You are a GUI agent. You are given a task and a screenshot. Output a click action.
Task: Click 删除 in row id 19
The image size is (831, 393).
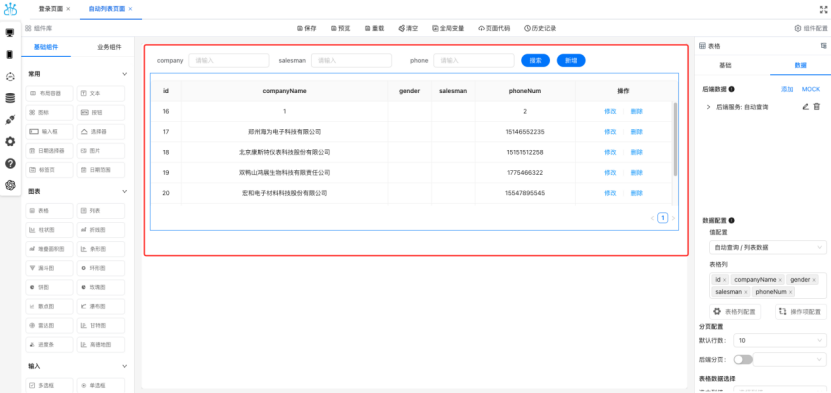pos(636,173)
